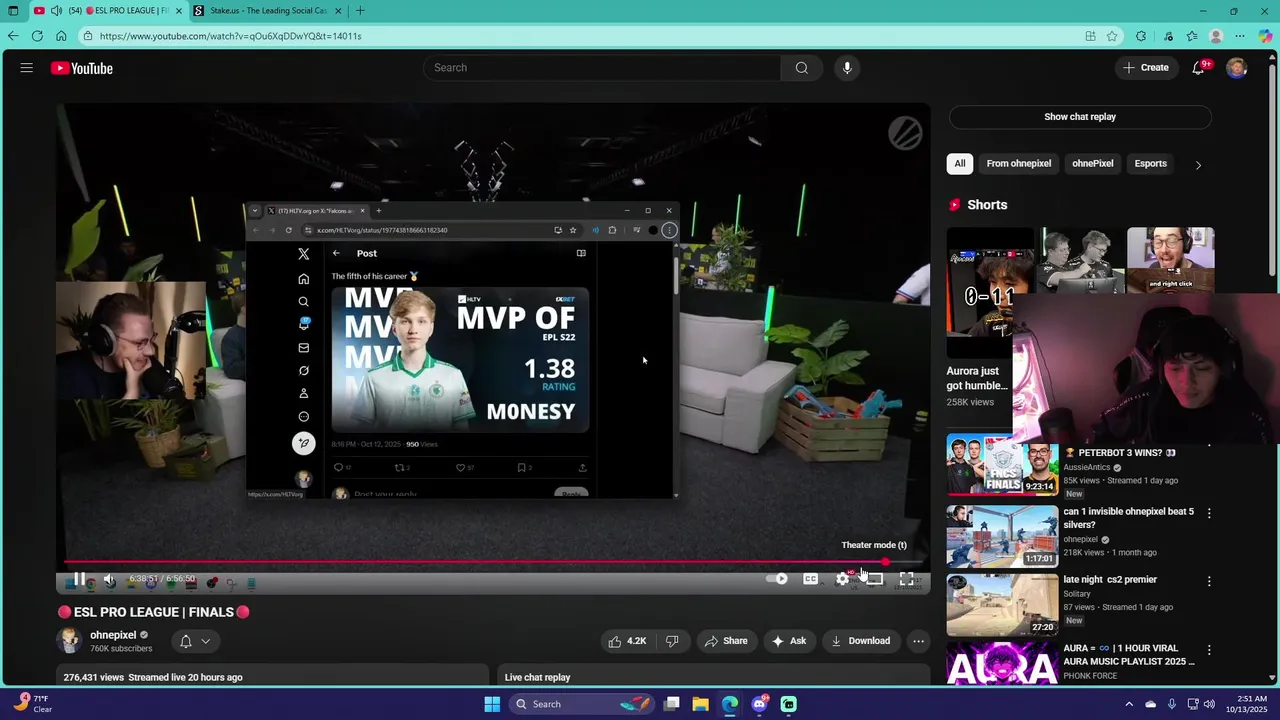Start voice search with the microphone
The width and height of the screenshot is (1280, 720).
tap(847, 68)
